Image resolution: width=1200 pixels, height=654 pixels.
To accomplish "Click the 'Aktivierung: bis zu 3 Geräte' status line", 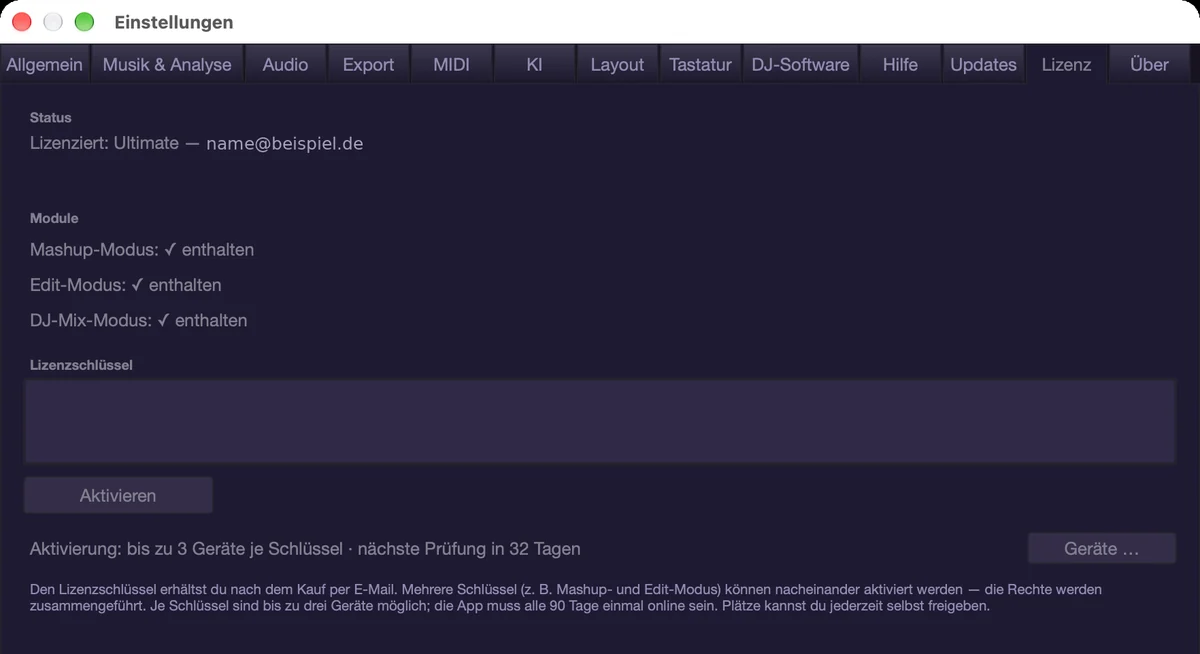I will tap(305, 549).
